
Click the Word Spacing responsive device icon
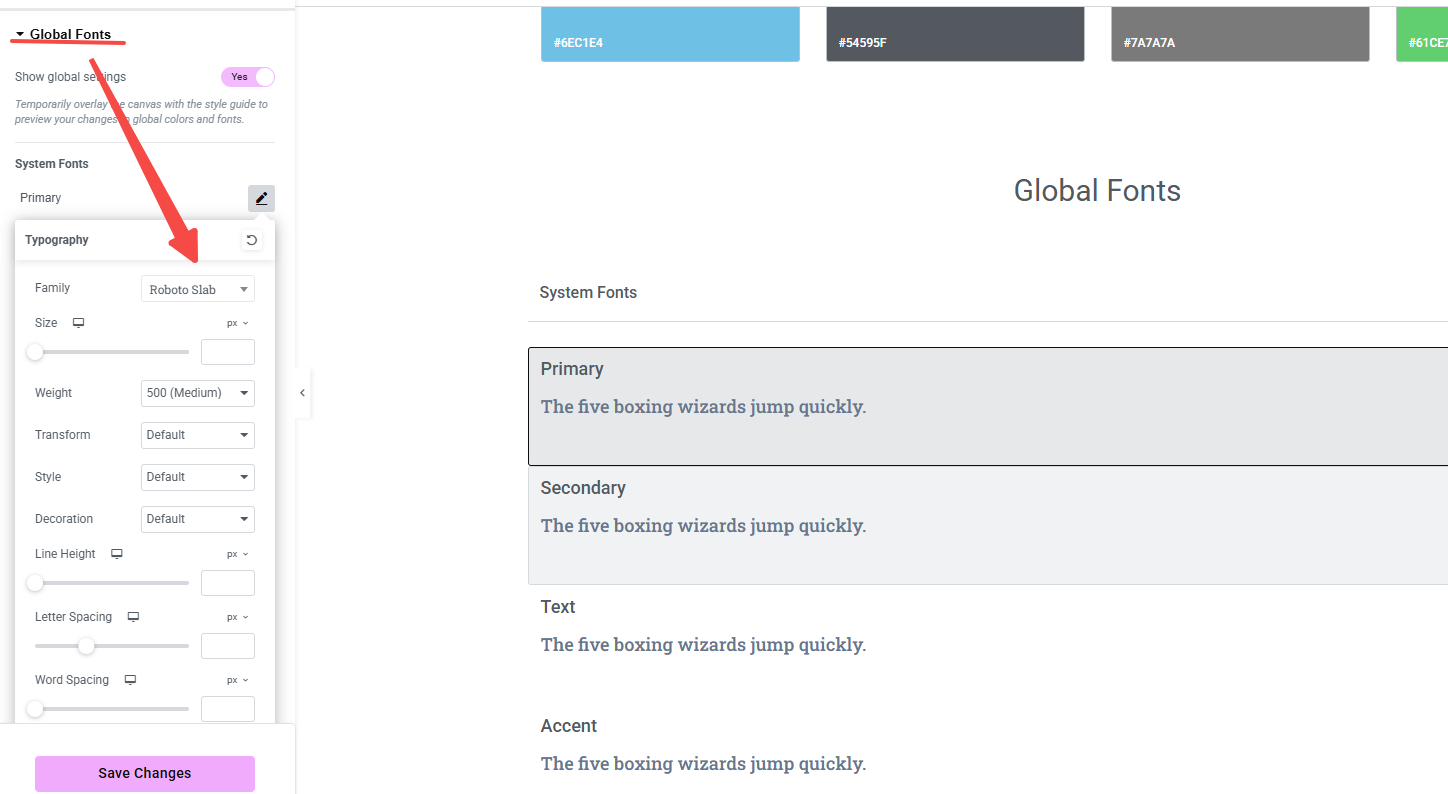[x=129, y=679]
